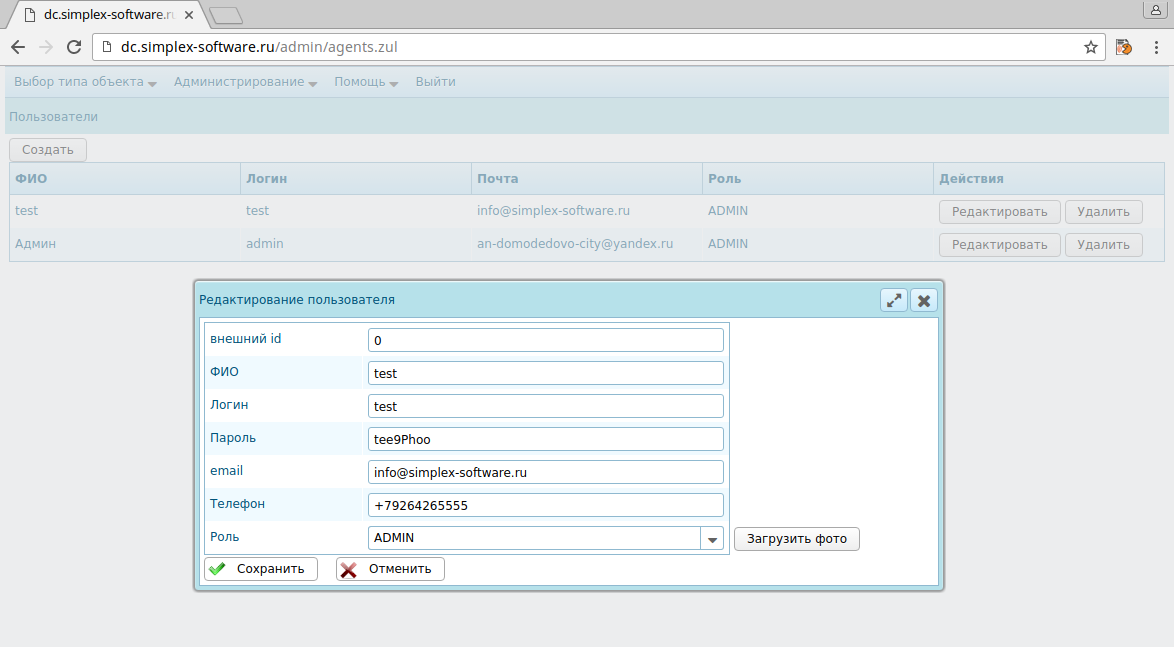
Task: Maximize the user editing dialog
Action: (x=893, y=300)
